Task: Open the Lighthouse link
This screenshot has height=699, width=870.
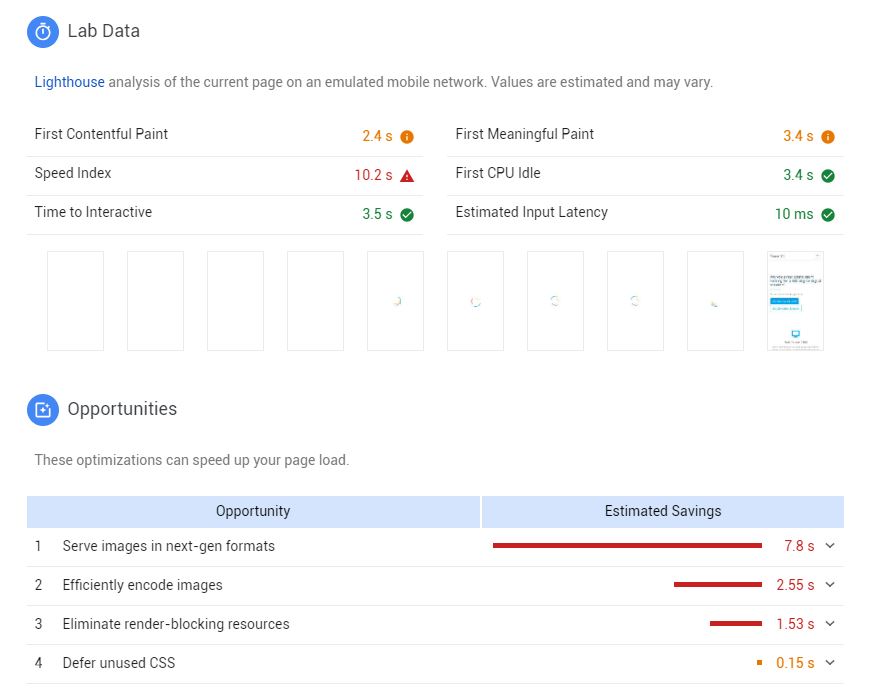Action: (x=69, y=82)
